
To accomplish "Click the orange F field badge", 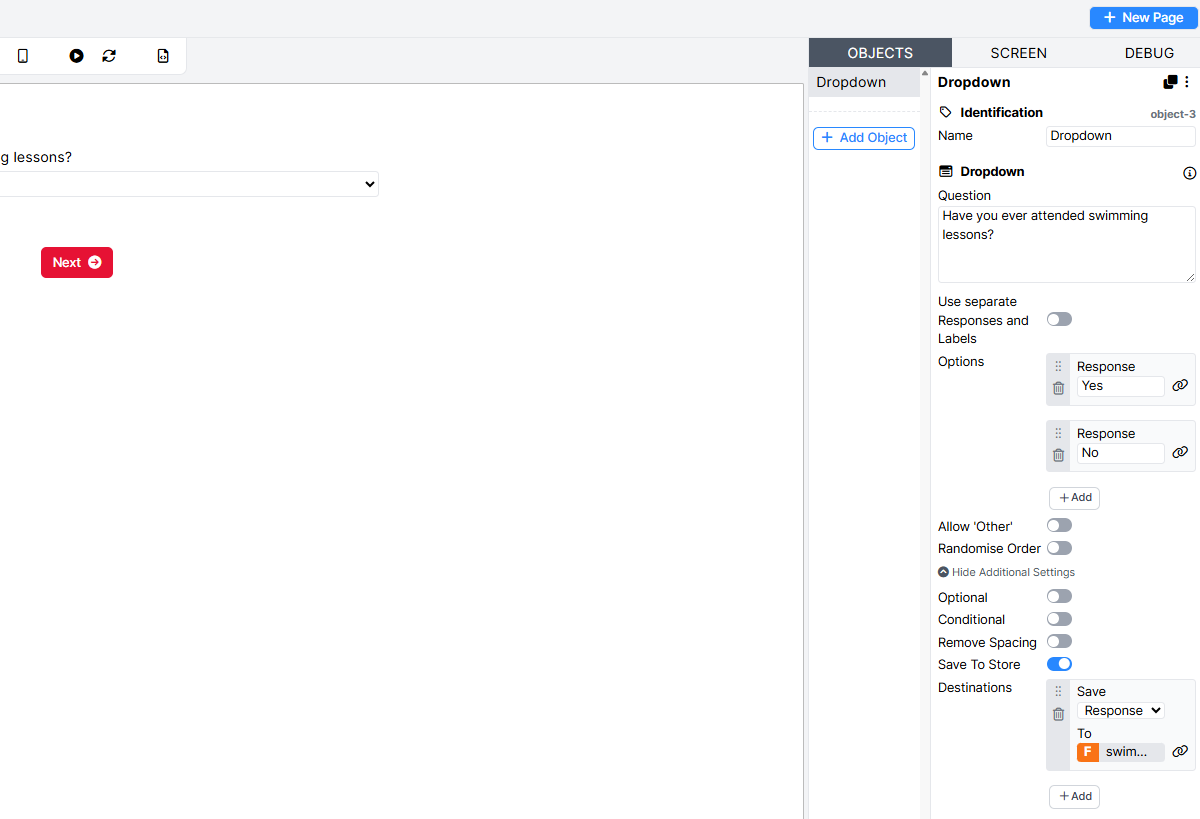I will [1087, 752].
